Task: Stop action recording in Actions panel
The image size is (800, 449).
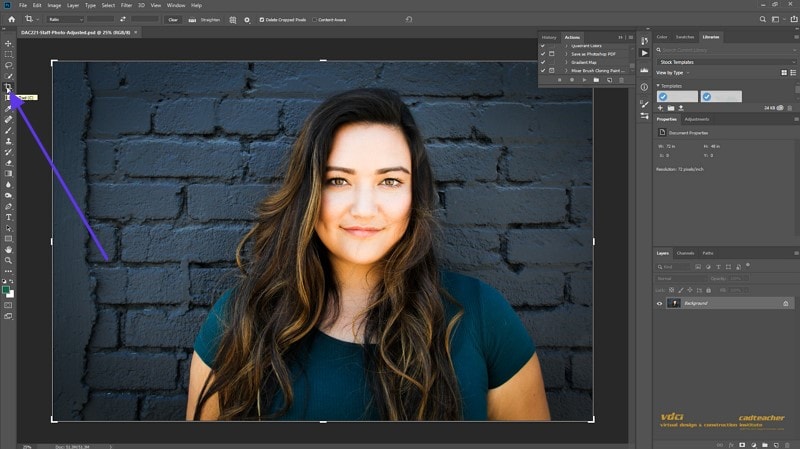Action: (x=560, y=80)
